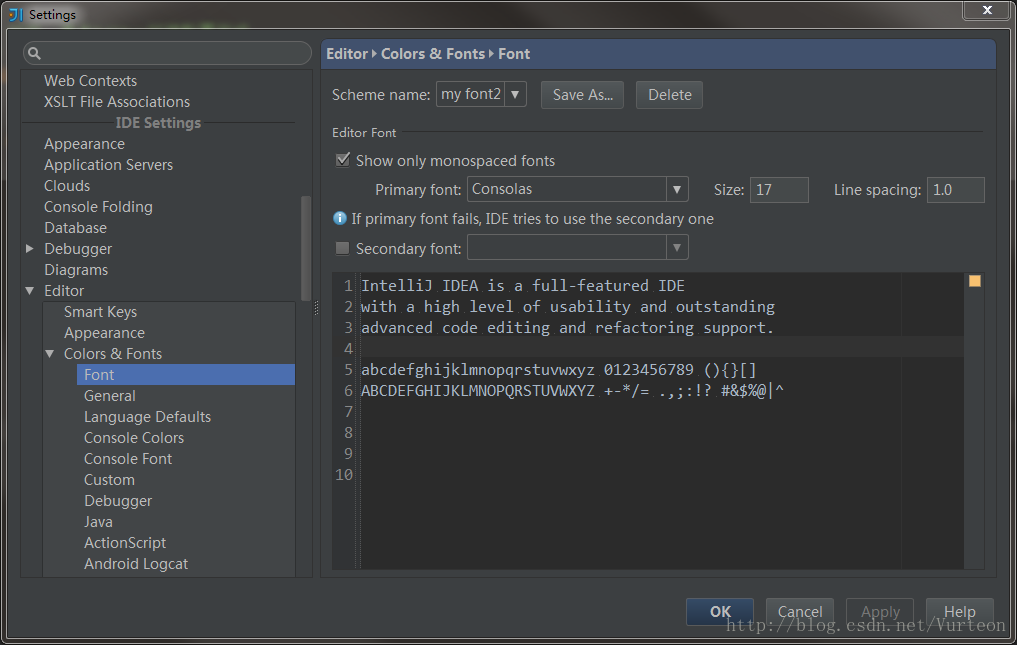This screenshot has height=645, width=1017.
Task: Click the search magnifier icon
Action: click(34, 53)
